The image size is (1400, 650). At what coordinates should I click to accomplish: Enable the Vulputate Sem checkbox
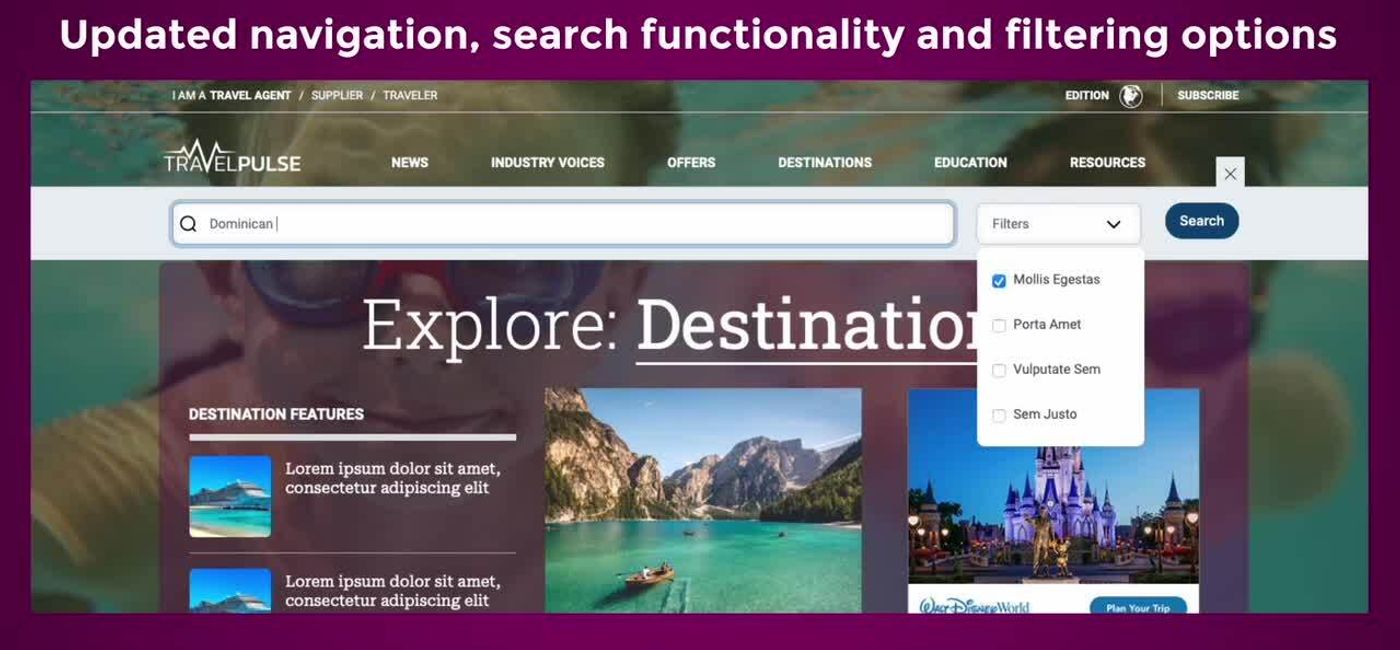pos(998,371)
